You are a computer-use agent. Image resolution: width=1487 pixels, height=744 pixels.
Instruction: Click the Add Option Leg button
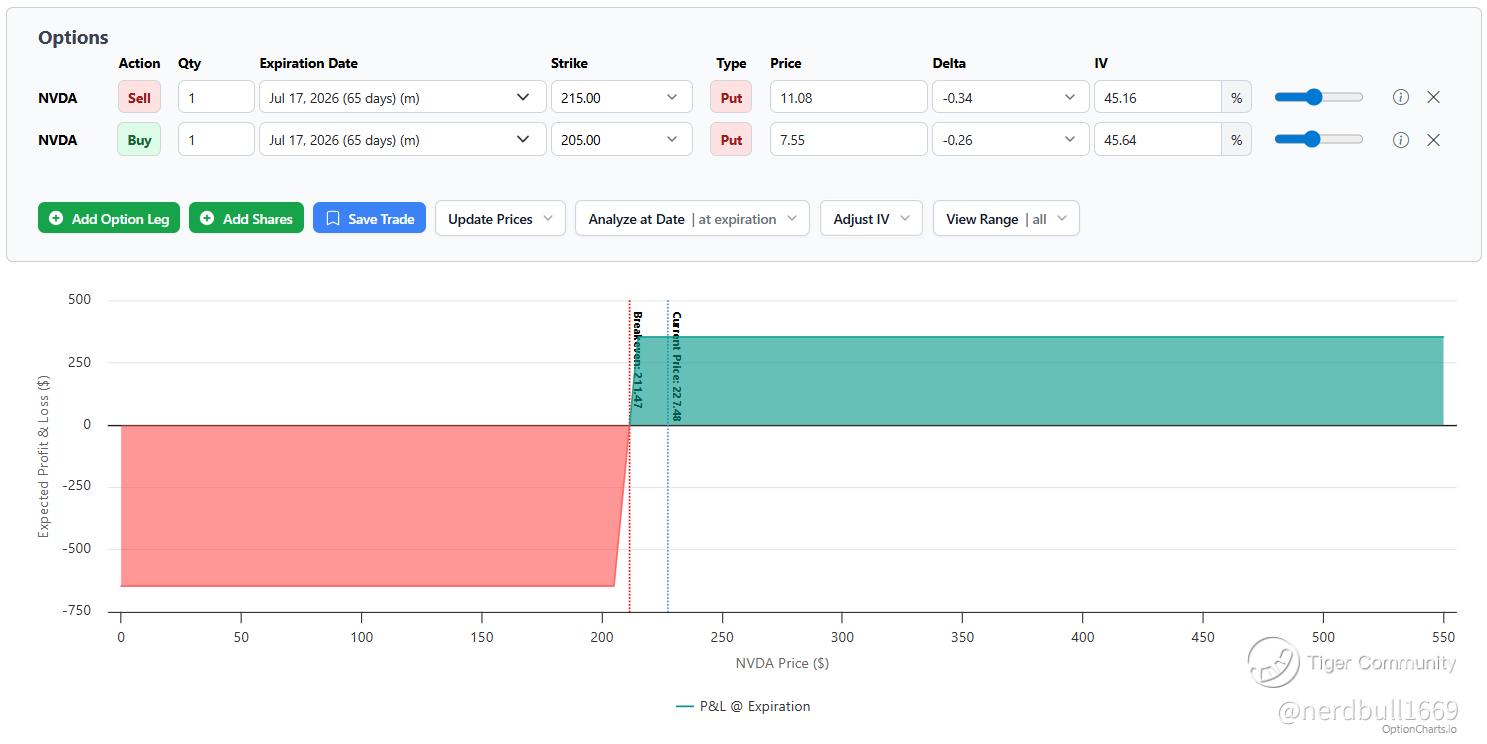[109, 219]
